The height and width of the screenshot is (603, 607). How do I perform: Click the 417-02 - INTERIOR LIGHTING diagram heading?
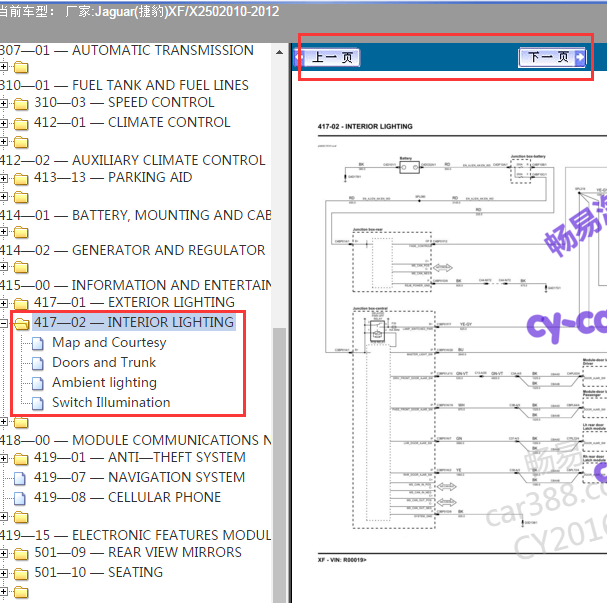365,127
